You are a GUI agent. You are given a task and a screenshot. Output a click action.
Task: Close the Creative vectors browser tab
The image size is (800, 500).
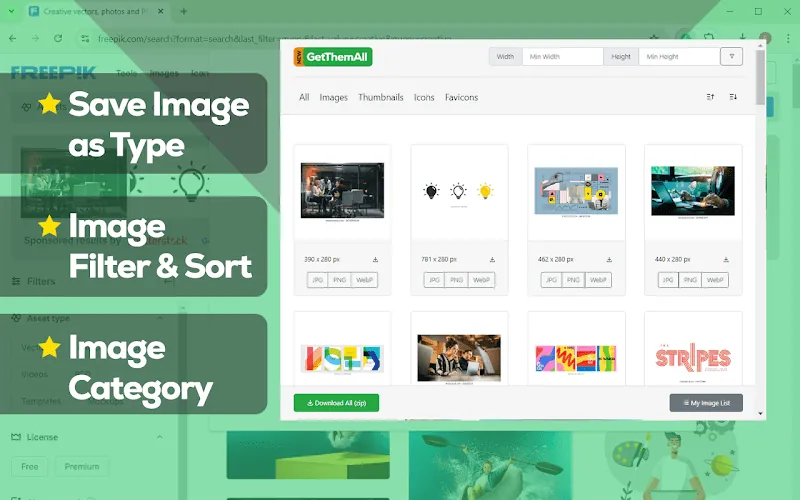160,11
